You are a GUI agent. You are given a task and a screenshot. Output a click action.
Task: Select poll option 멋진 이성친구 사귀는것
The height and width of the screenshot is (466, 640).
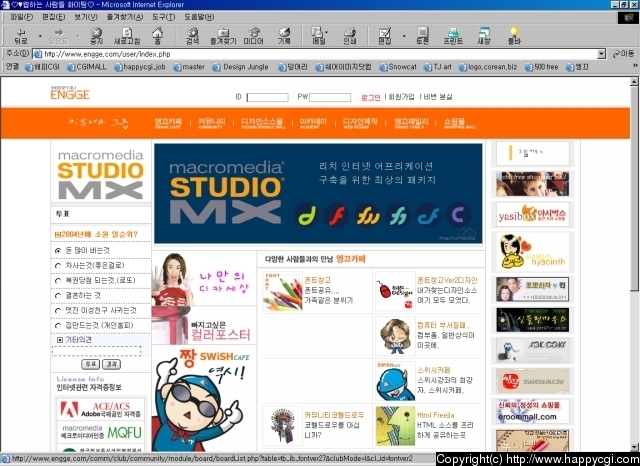58,311
